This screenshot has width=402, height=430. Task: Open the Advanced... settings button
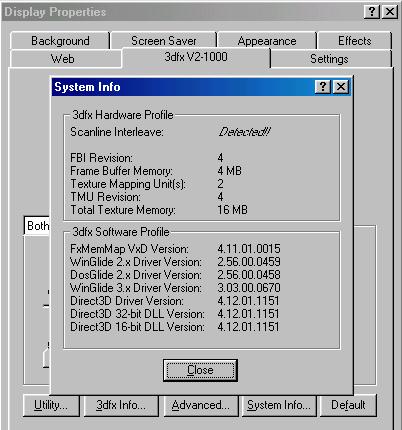pos(201,405)
